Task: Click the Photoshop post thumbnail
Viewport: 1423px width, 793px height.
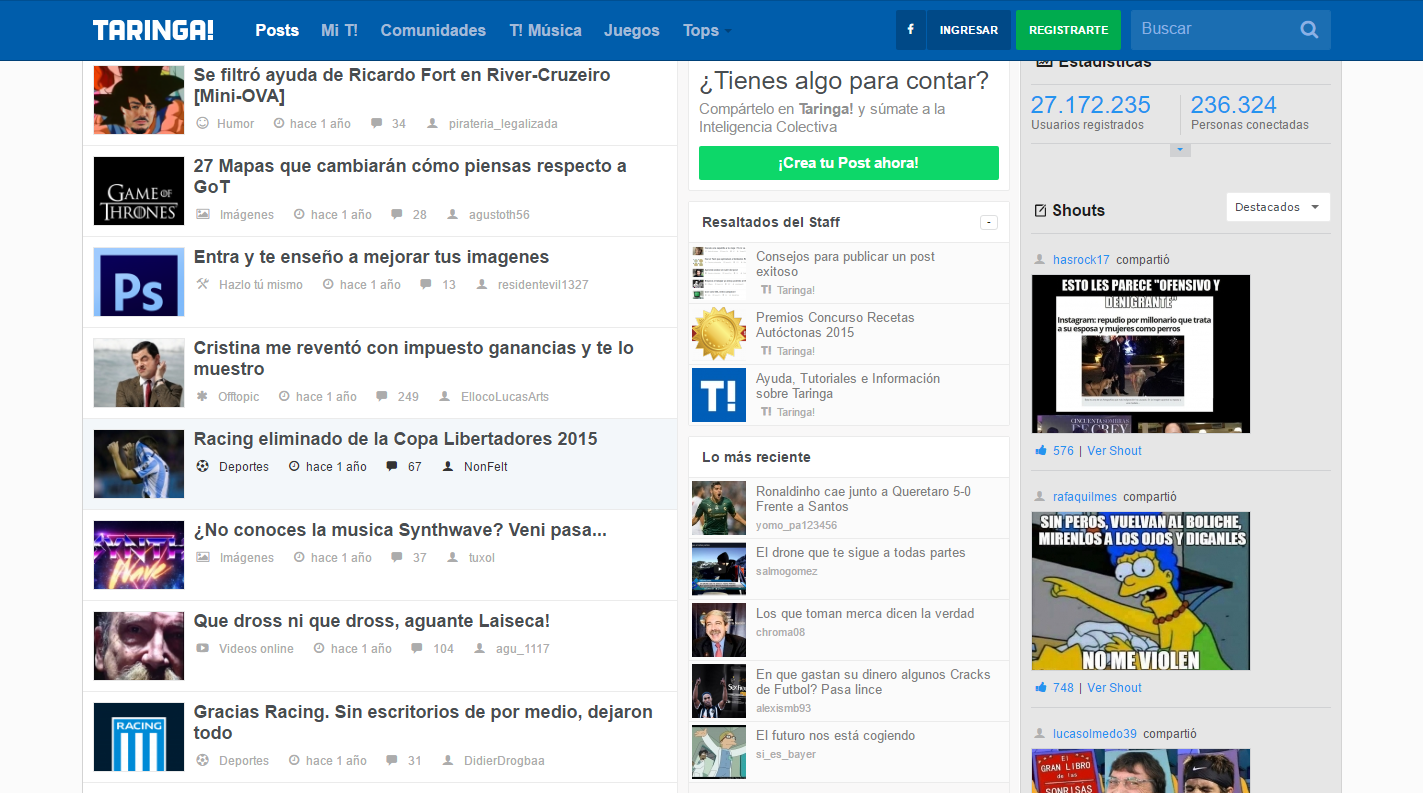Action: [139, 282]
